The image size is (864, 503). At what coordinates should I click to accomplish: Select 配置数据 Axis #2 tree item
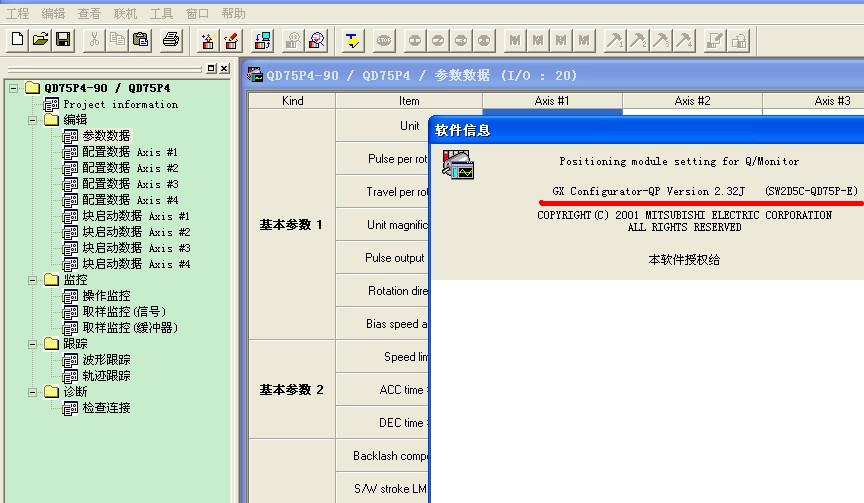(x=129, y=168)
